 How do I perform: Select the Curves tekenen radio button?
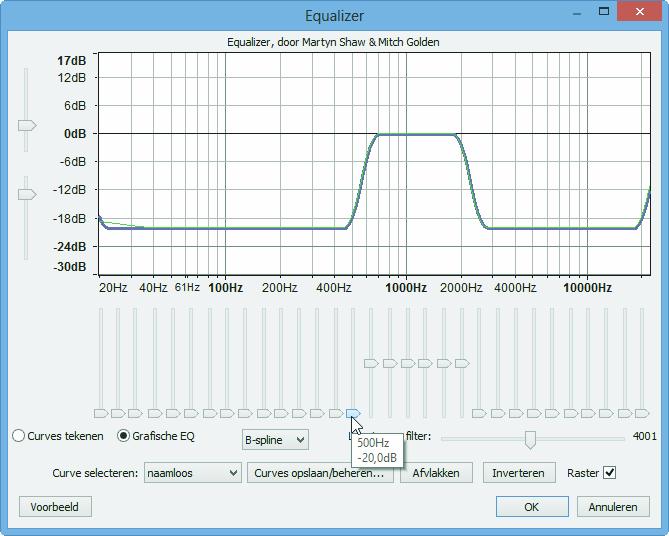19,436
